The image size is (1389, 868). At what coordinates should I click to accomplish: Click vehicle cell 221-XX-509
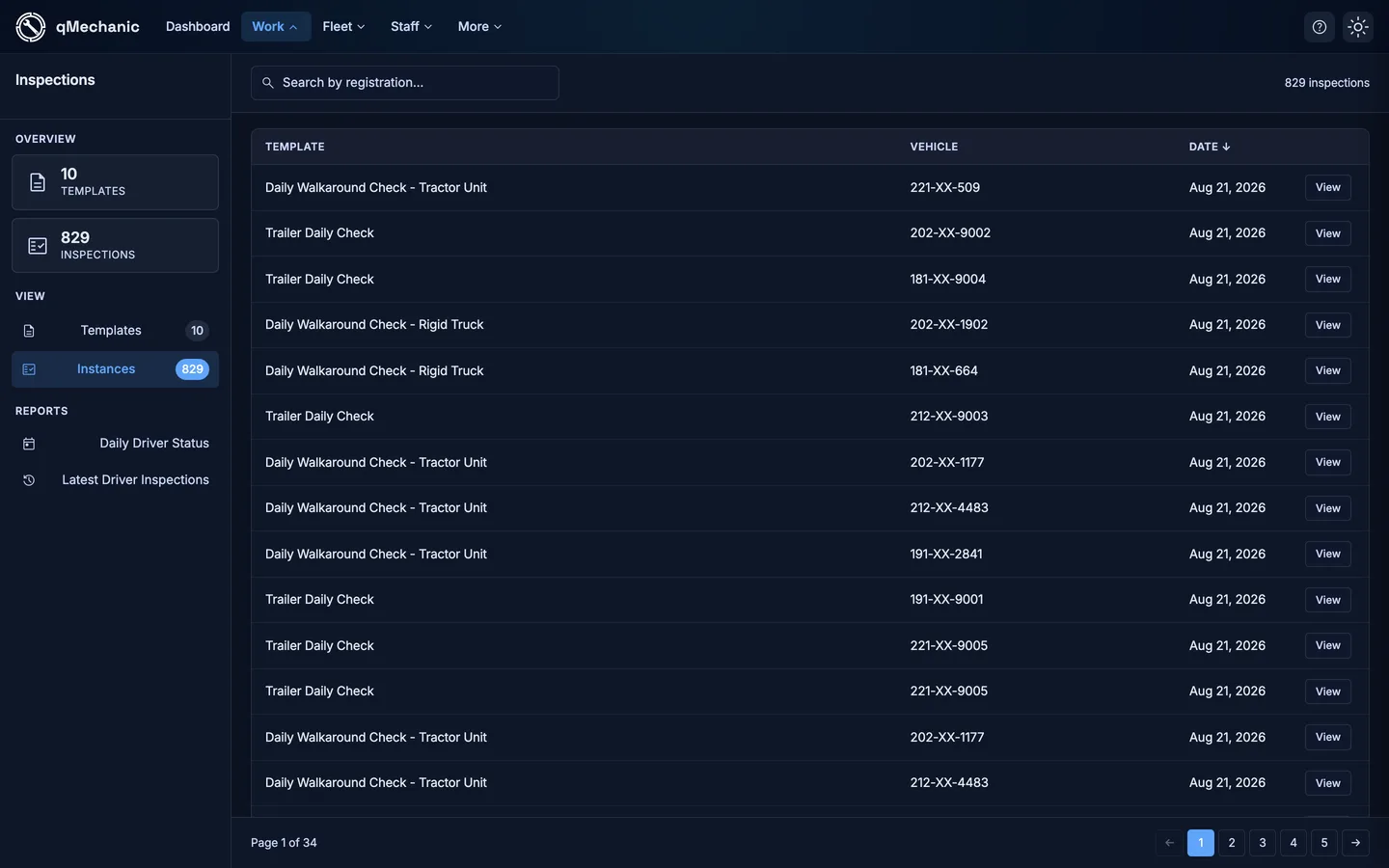tap(944, 187)
